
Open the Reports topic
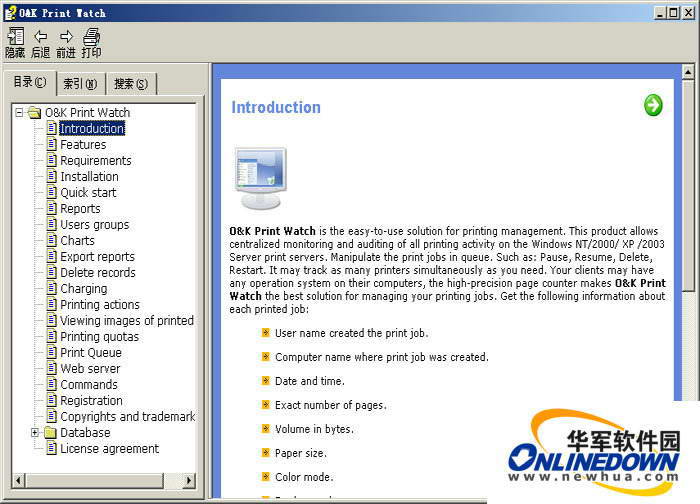[x=80, y=208]
